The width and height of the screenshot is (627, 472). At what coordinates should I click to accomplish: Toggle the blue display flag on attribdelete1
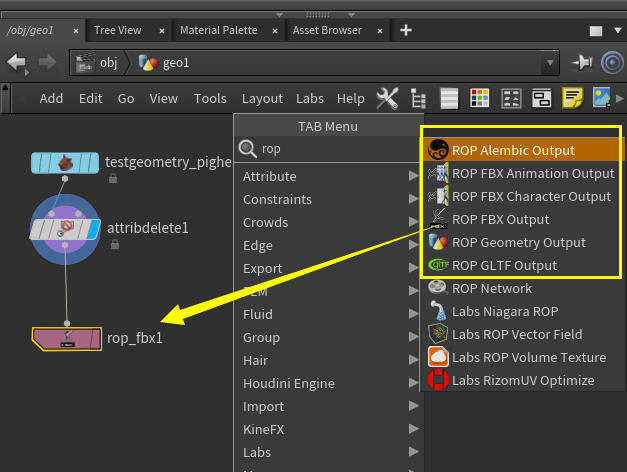[x=94, y=229]
